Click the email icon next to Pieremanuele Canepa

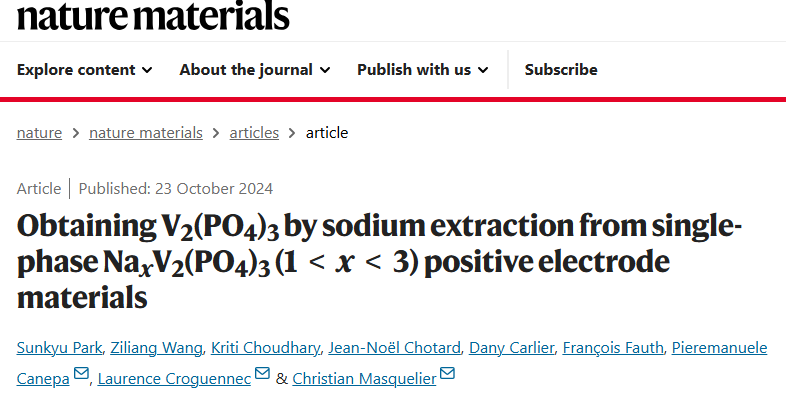(x=81, y=373)
